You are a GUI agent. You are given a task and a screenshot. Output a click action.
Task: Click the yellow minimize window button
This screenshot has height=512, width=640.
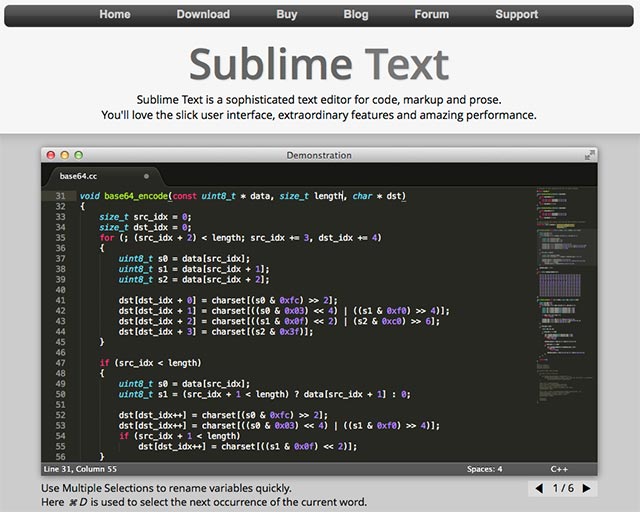point(65,155)
